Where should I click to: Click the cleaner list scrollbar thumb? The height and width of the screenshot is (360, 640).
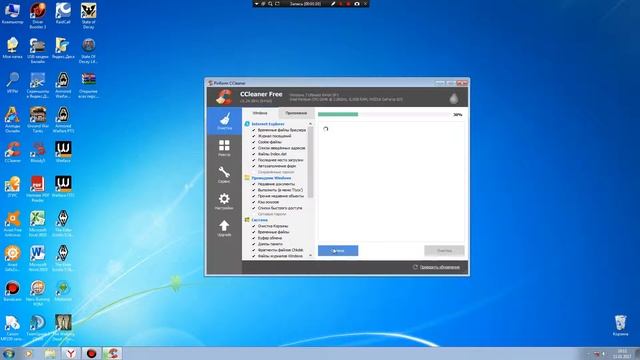pyautogui.click(x=311, y=162)
